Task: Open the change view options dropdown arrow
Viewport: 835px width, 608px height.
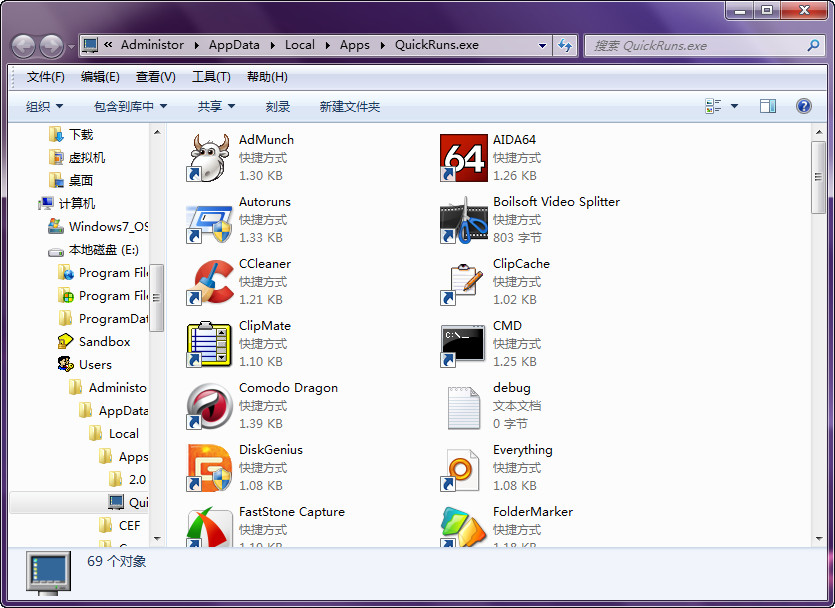Action: click(x=734, y=106)
